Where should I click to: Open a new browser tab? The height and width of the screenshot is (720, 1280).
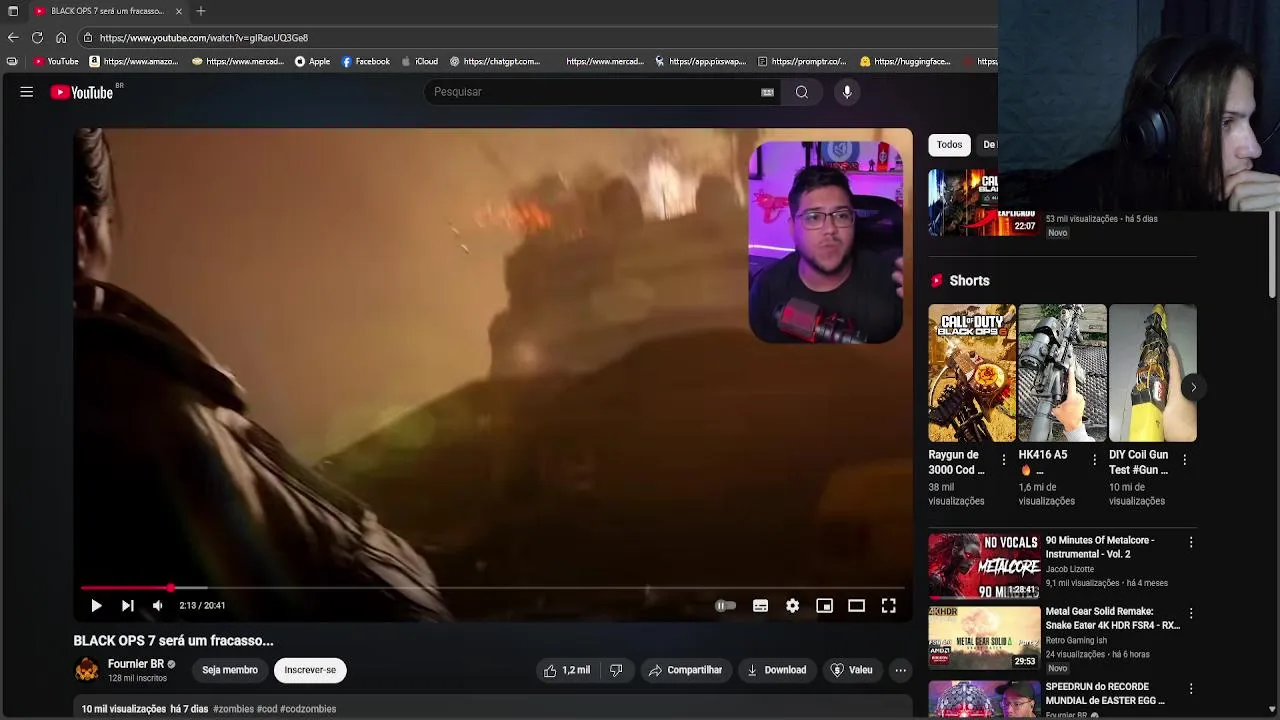click(x=201, y=11)
